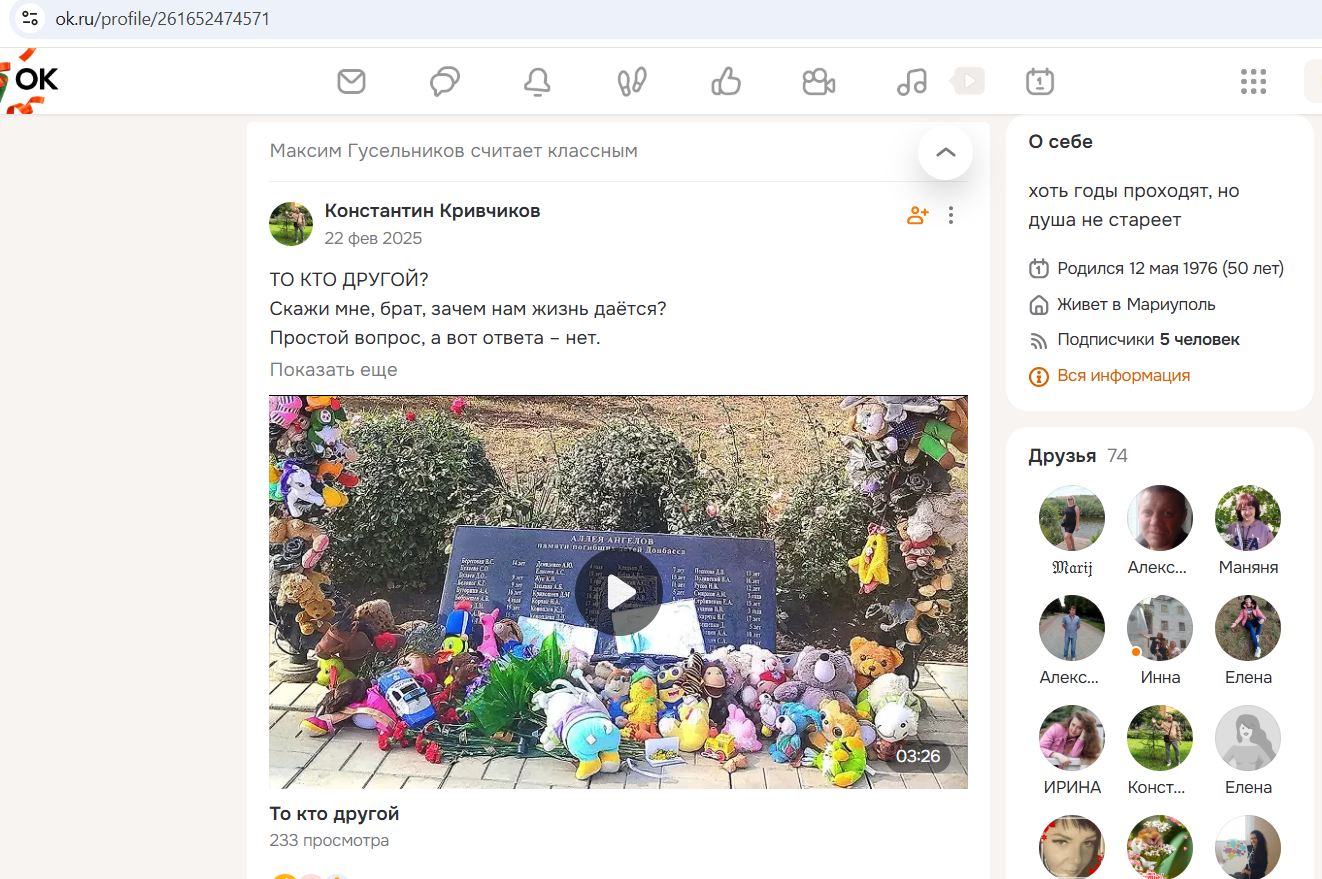Click the browser address bar URL

(x=162, y=18)
